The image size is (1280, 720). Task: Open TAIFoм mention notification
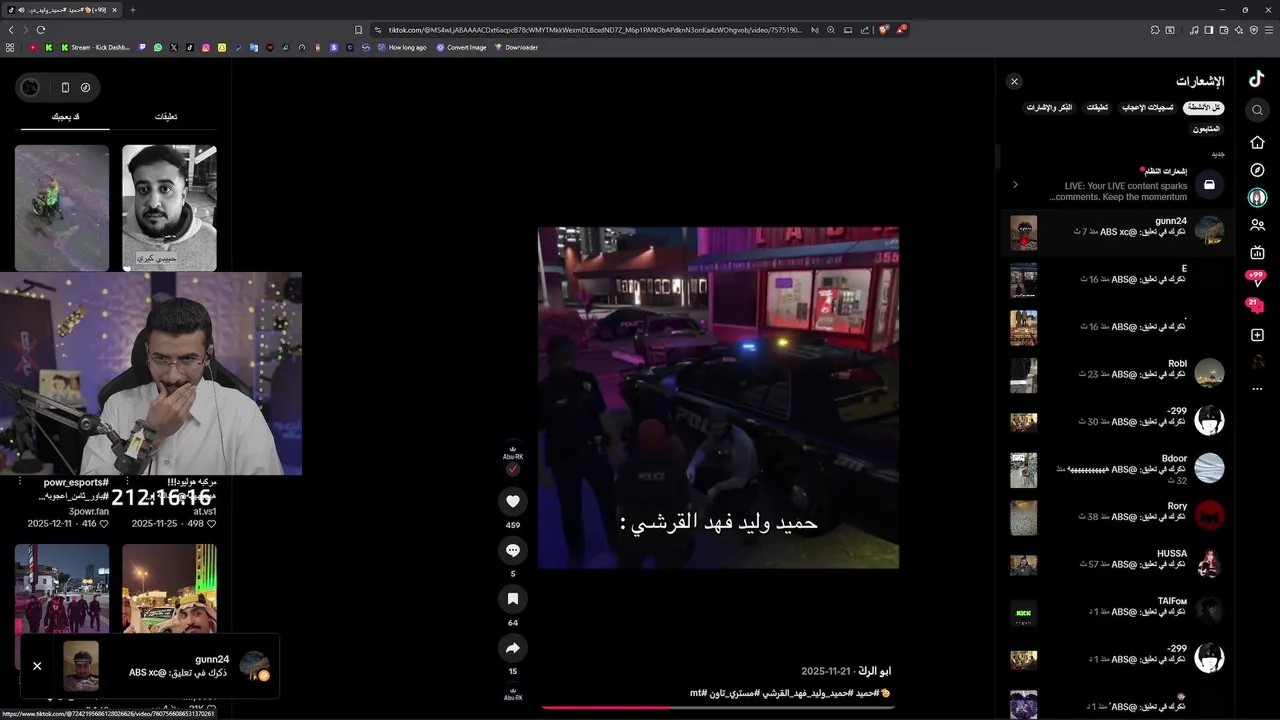click(1117, 610)
